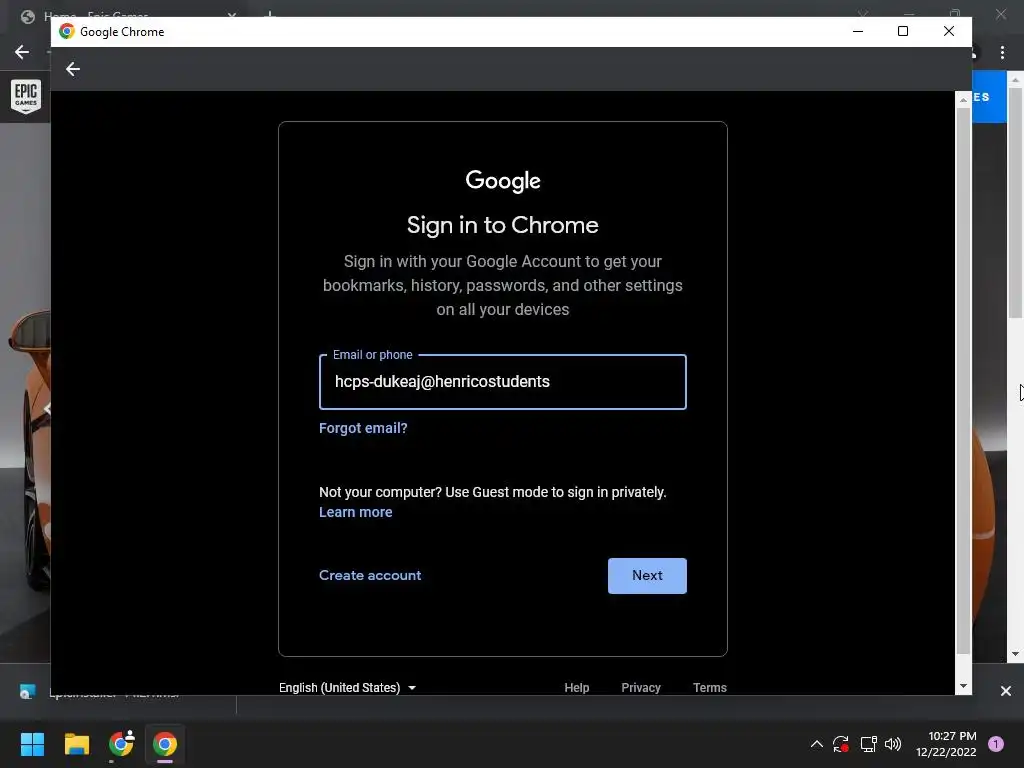Click the sync status tray icon
This screenshot has width=1024, height=768.
click(840, 744)
